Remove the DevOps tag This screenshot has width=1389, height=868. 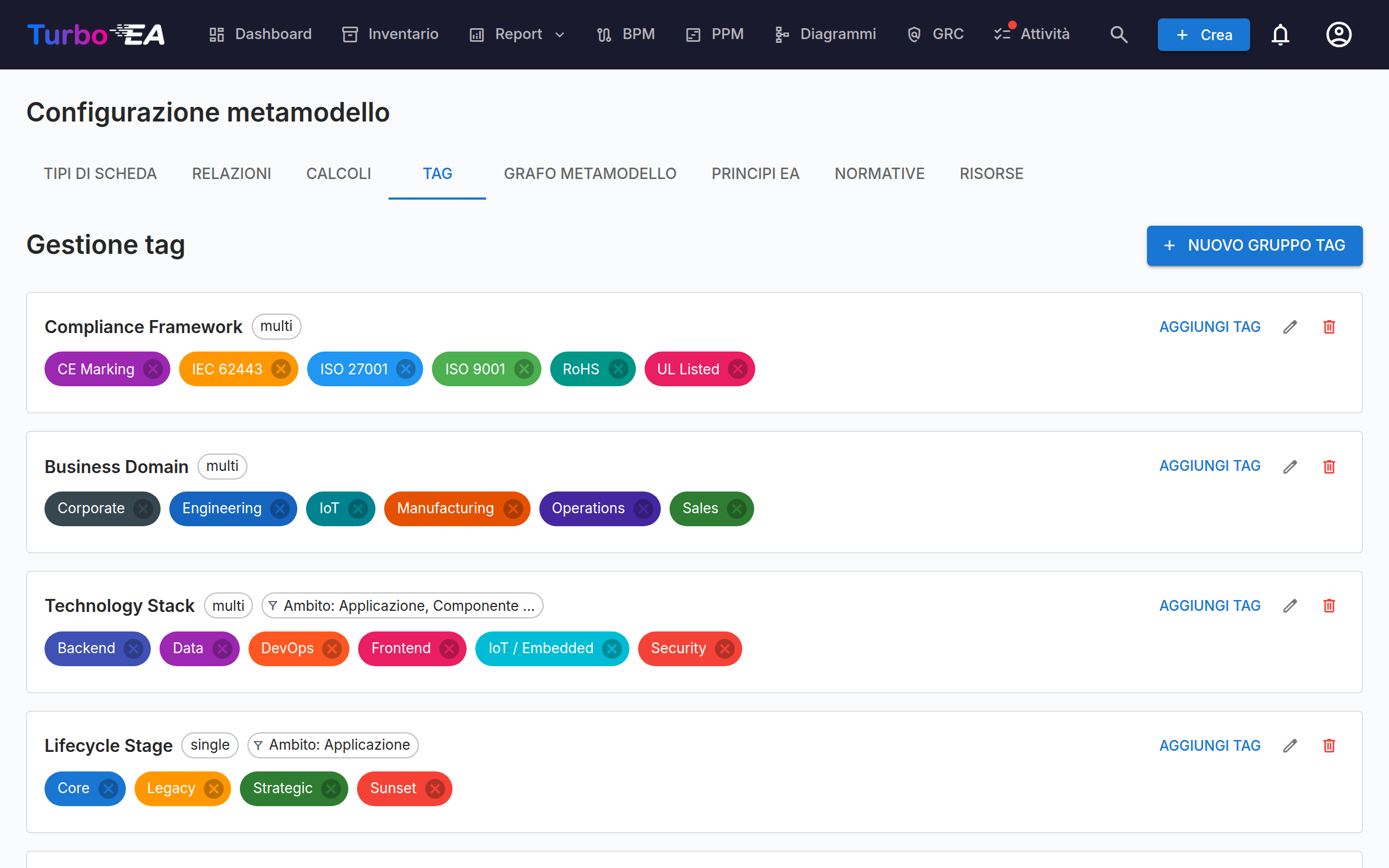coord(332,649)
